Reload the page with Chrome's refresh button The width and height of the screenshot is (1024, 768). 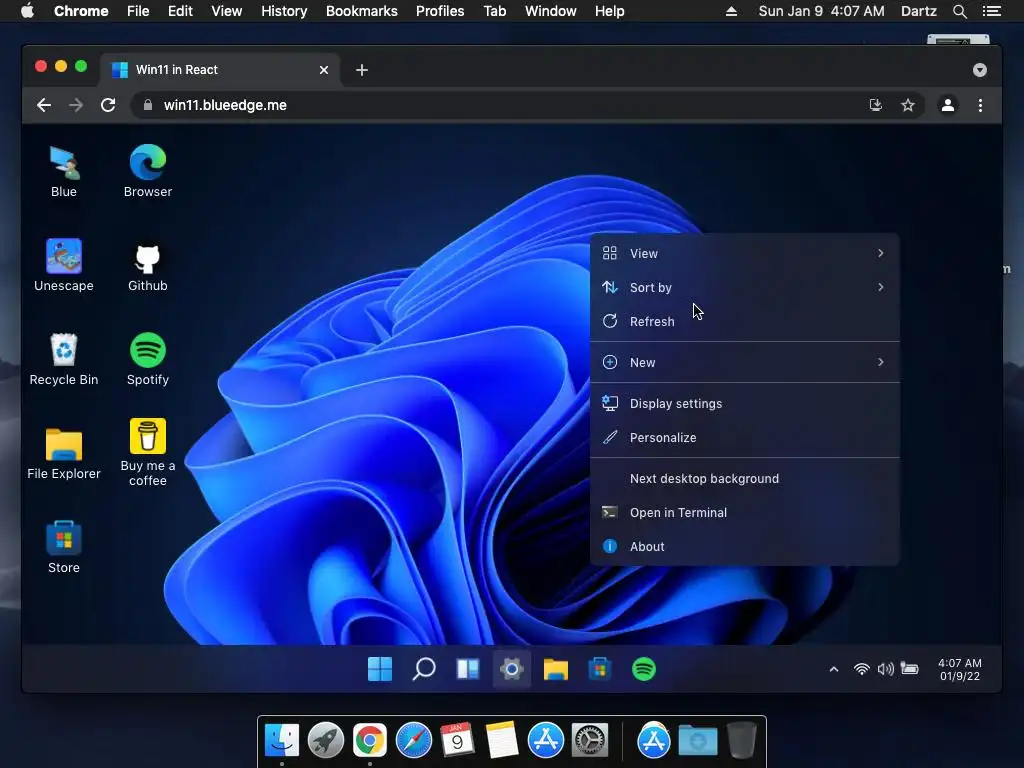click(108, 105)
